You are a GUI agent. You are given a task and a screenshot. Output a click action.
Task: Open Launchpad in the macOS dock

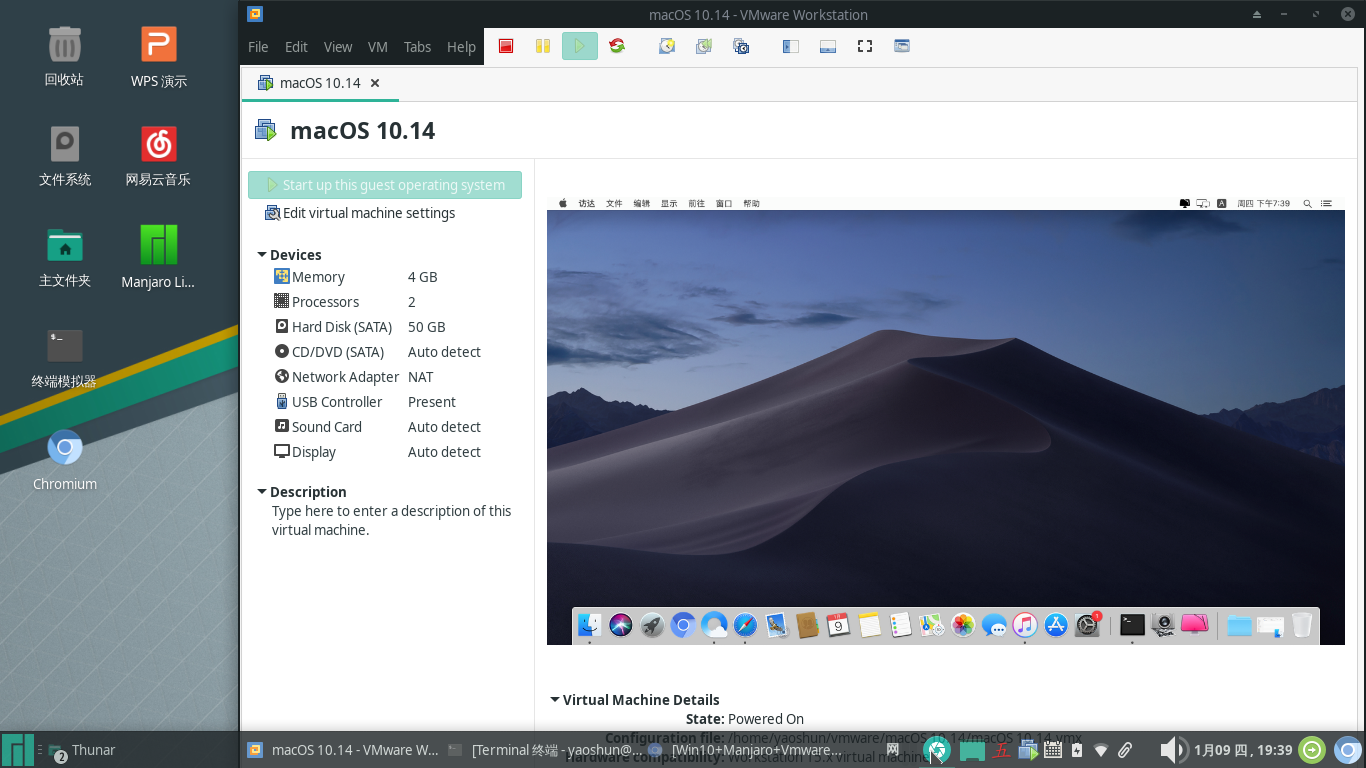click(x=652, y=626)
